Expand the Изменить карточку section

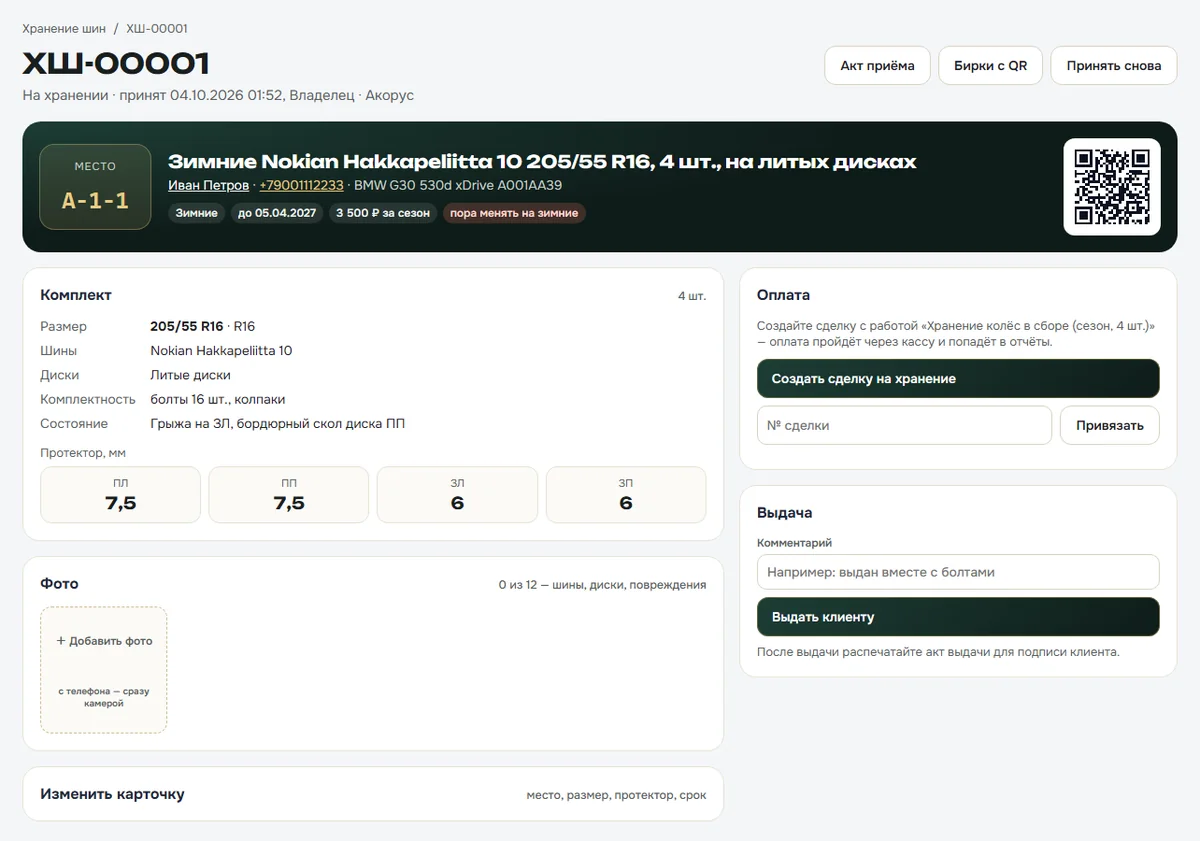click(373, 794)
